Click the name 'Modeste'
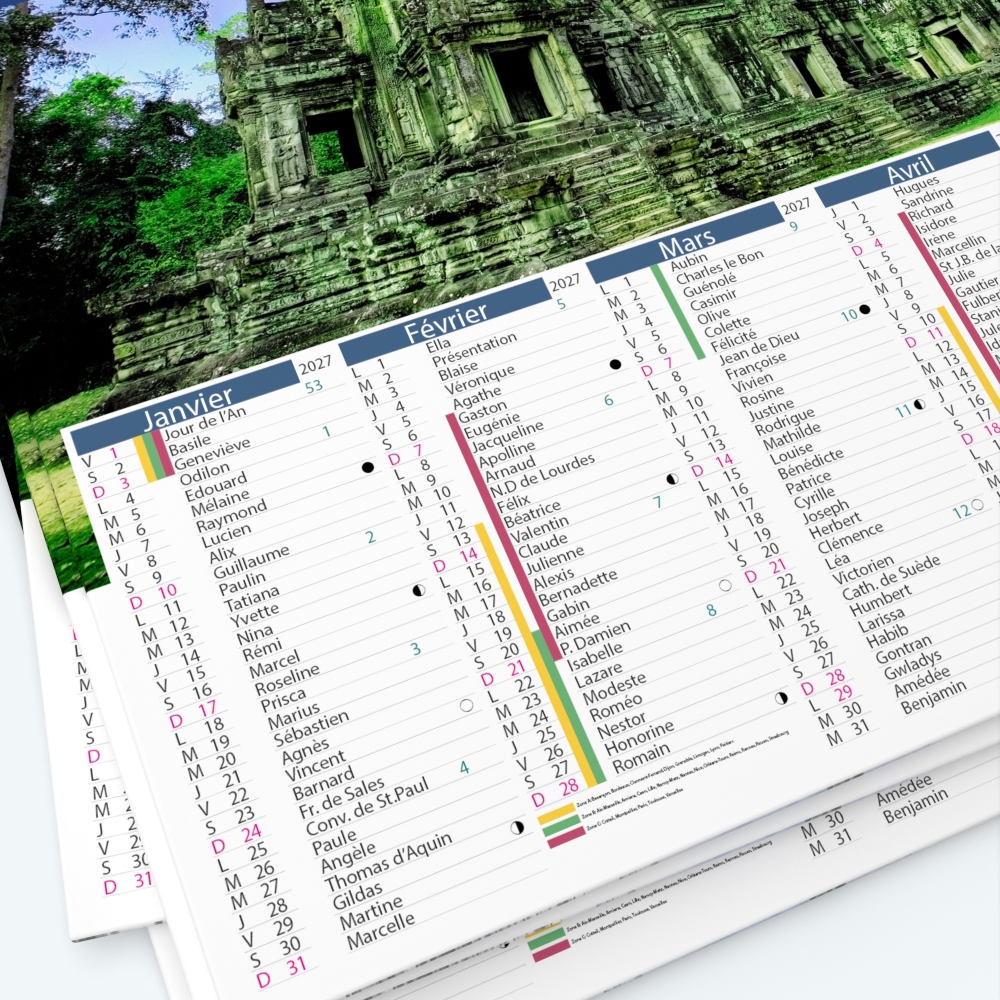 614,688
